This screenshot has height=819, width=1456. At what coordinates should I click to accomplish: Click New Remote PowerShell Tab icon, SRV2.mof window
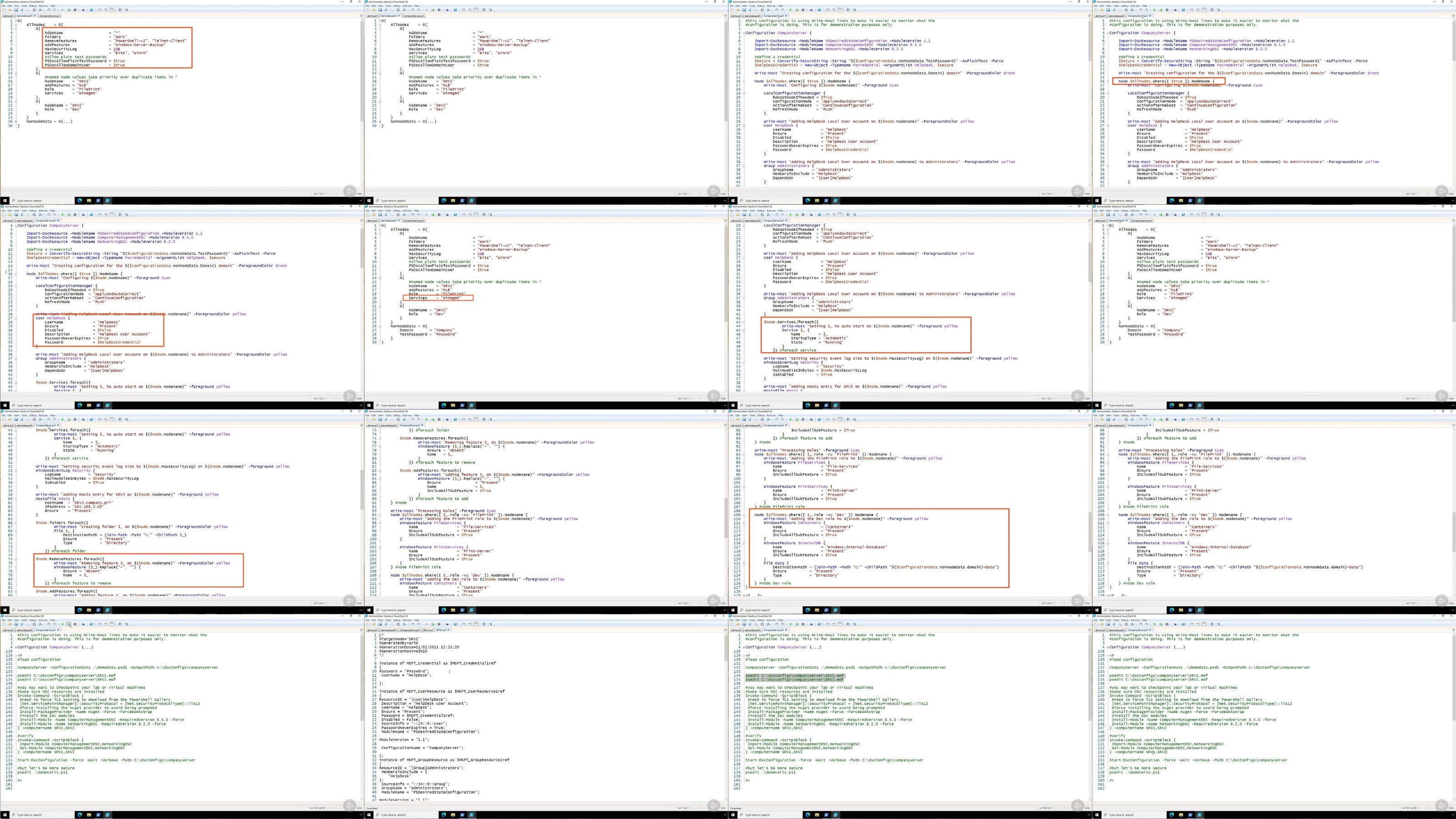coord(447,624)
